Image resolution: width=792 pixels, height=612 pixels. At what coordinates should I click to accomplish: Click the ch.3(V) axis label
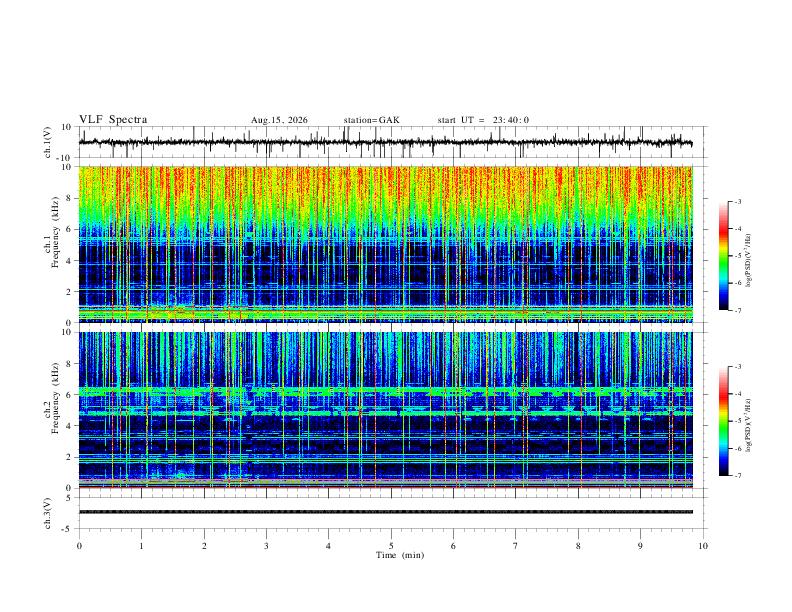(48, 514)
